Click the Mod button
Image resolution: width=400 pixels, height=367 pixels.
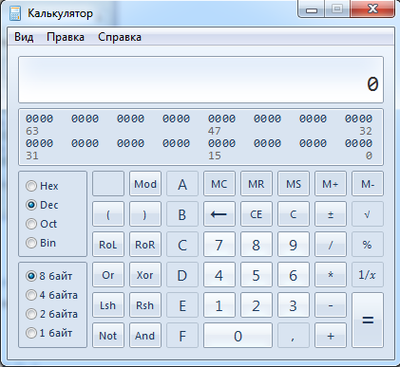145,184
